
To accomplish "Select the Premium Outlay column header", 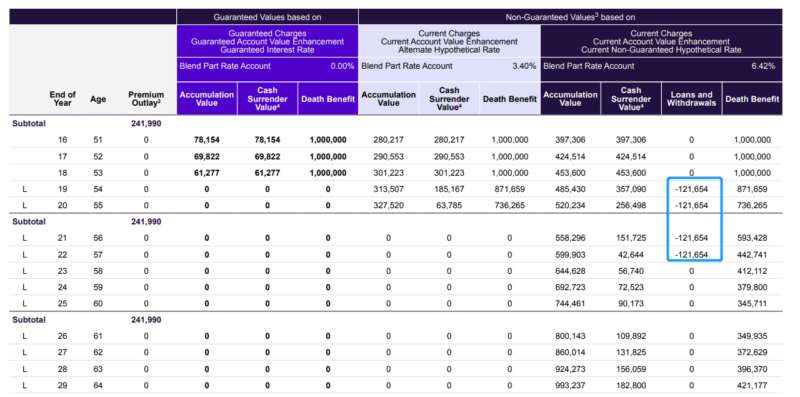I will (146, 98).
